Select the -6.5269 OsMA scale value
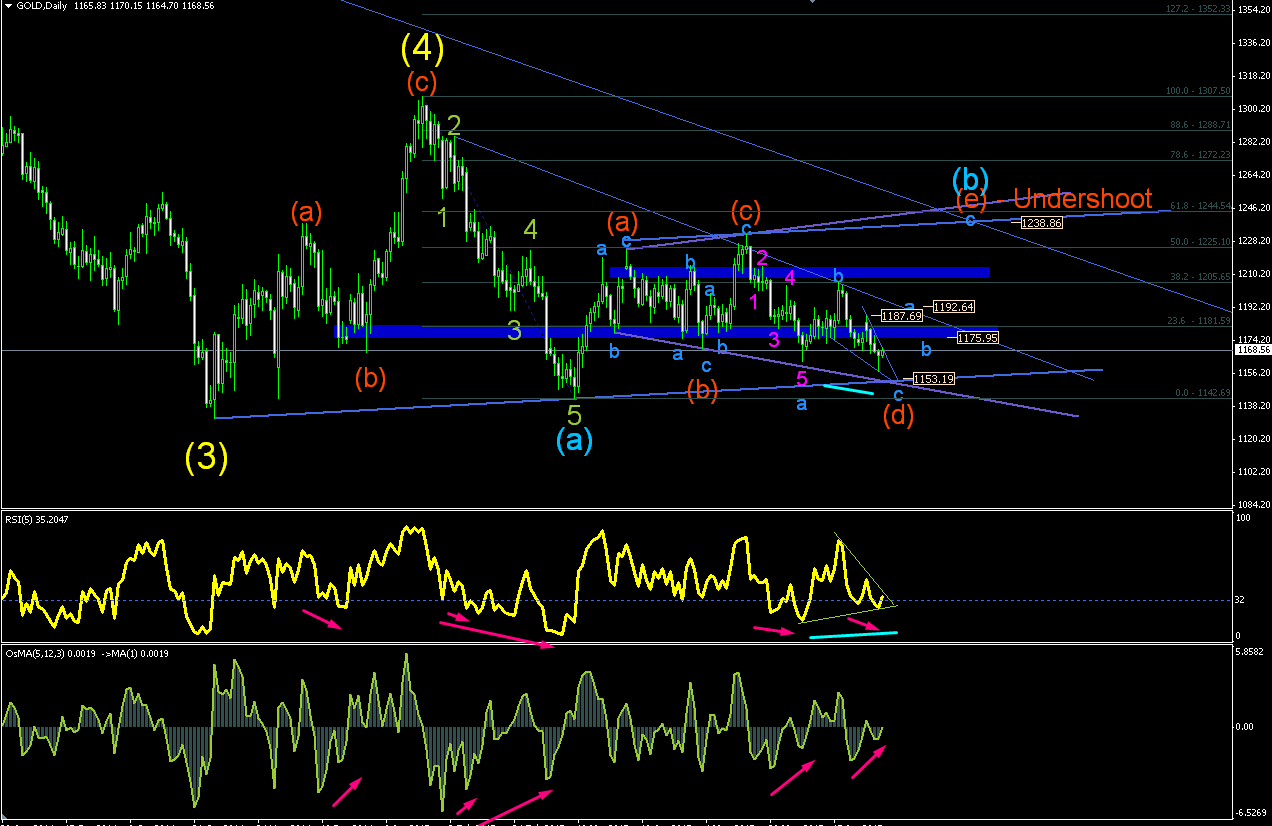The image size is (1272, 826). (x=1251, y=813)
